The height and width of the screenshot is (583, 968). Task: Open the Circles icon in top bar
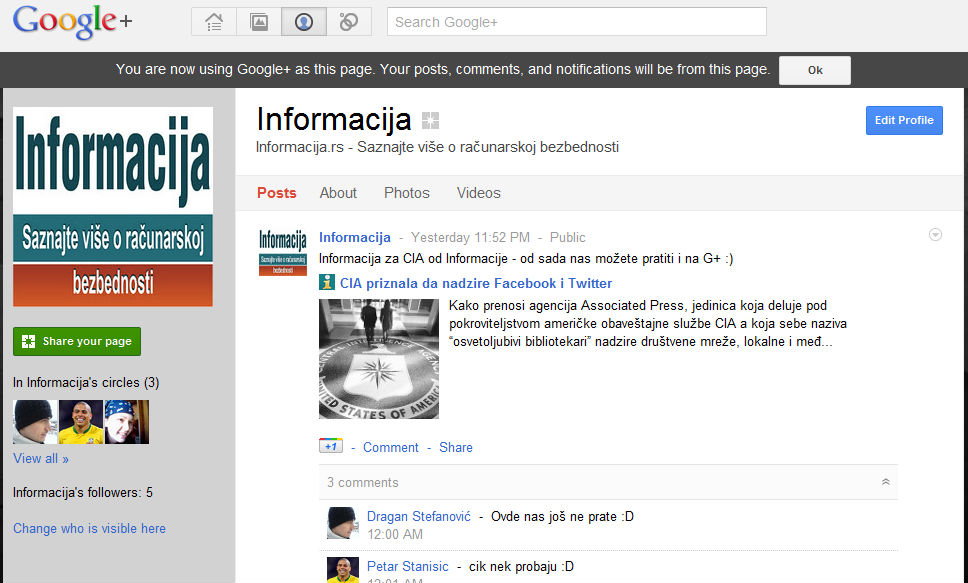(349, 22)
